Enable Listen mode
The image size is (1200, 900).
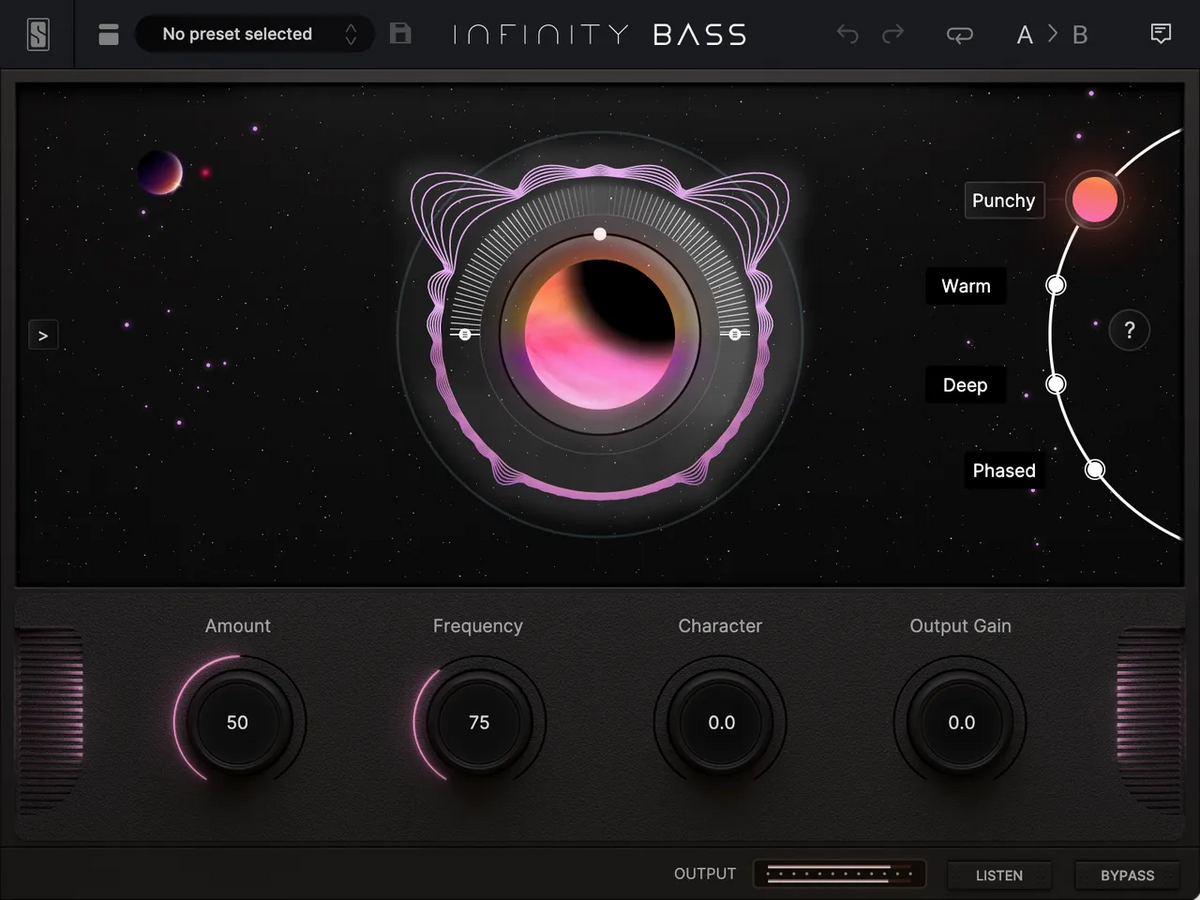click(x=999, y=875)
